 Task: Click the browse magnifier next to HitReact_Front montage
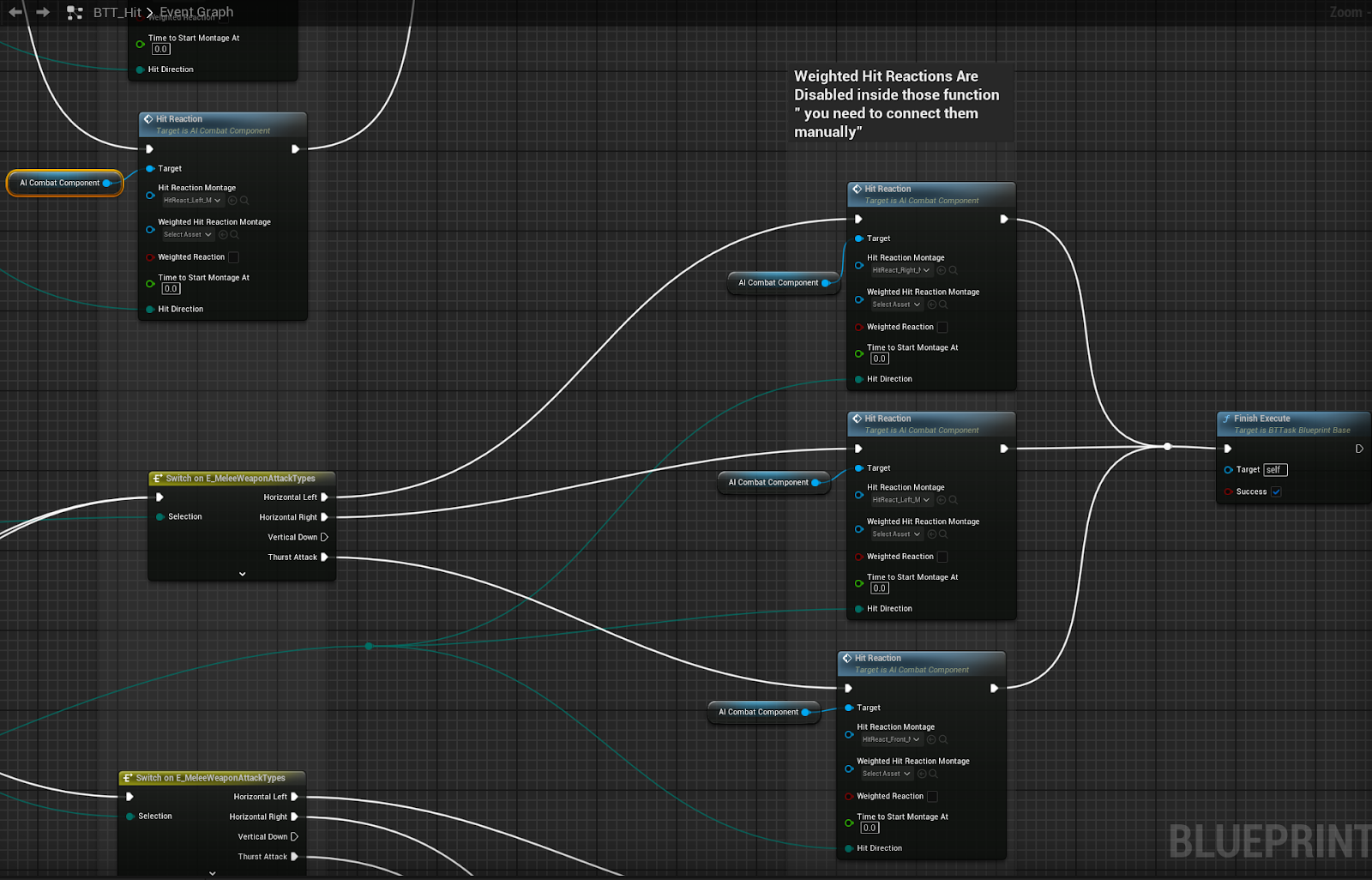pos(943,739)
